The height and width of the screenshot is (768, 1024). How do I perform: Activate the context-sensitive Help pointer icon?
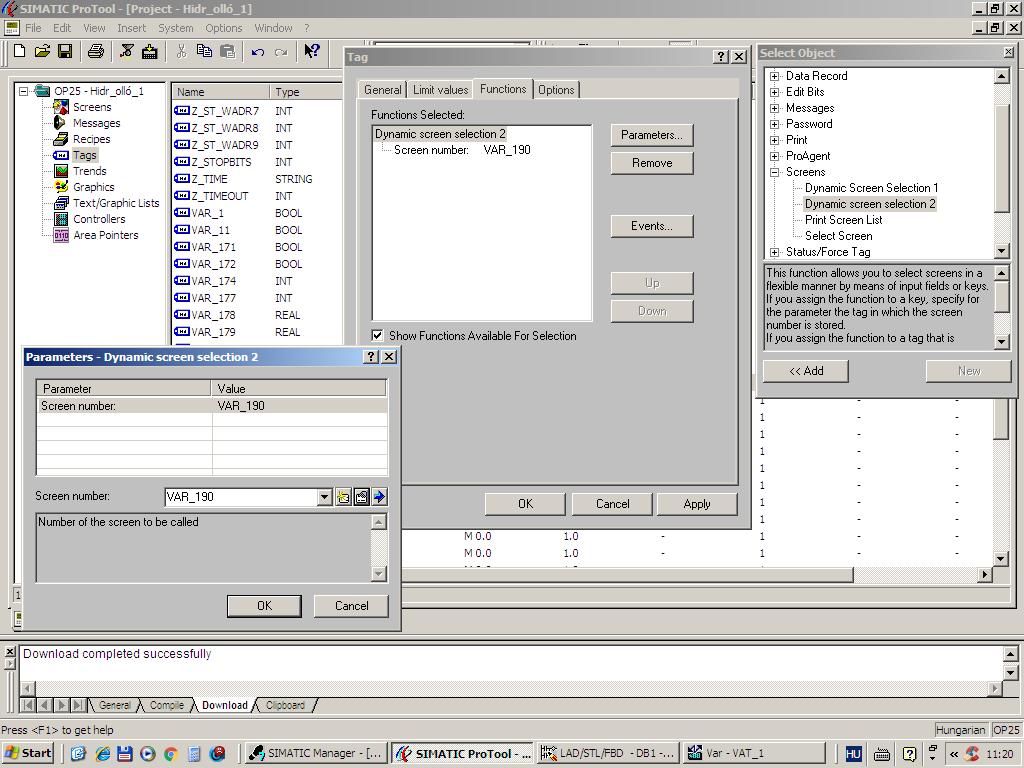[x=312, y=52]
